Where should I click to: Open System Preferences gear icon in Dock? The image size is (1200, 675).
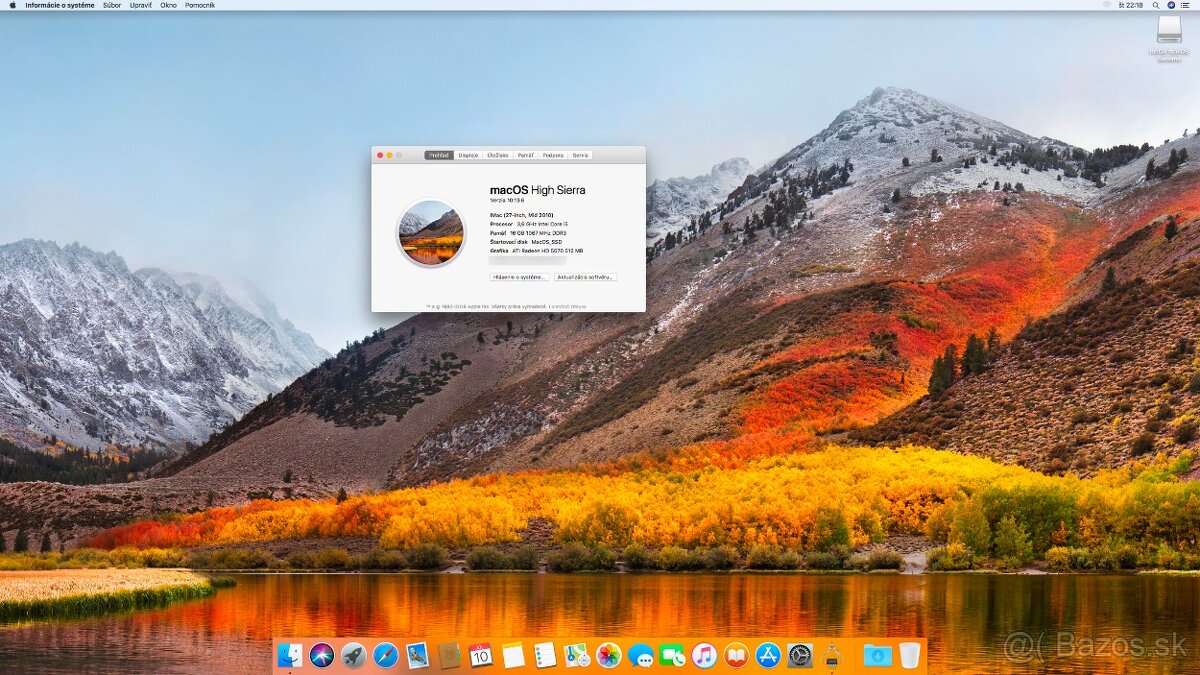tap(800, 655)
